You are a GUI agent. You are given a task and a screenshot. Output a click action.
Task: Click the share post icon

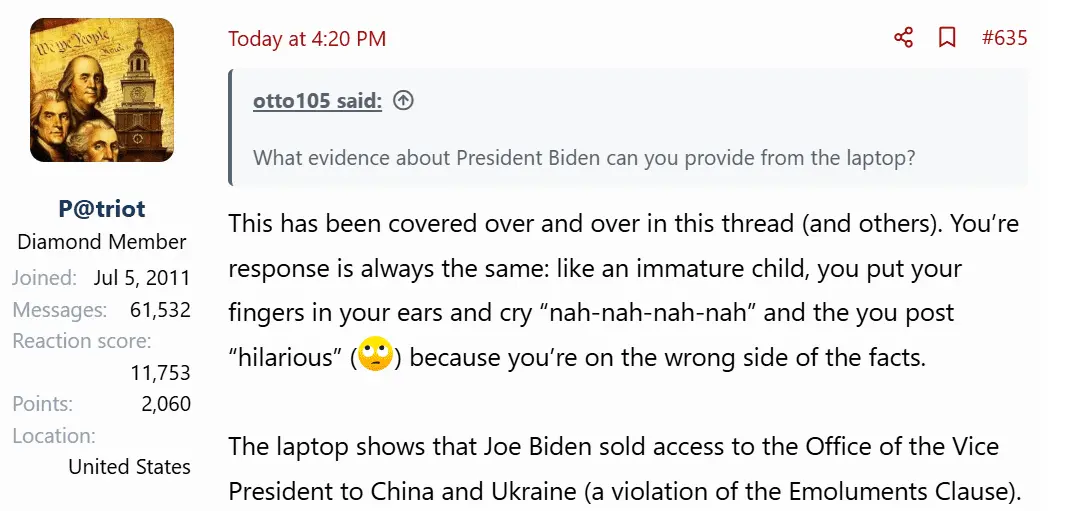903,38
